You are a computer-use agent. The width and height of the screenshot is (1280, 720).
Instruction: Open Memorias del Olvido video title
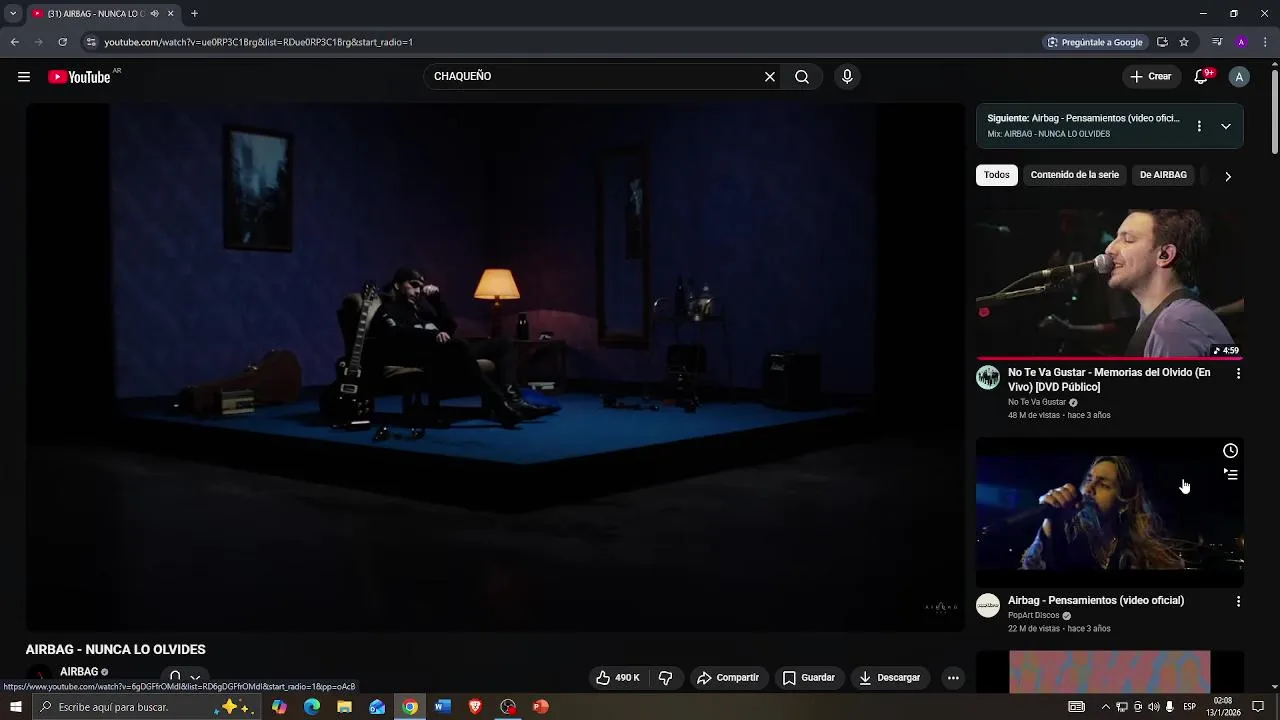coord(1109,380)
